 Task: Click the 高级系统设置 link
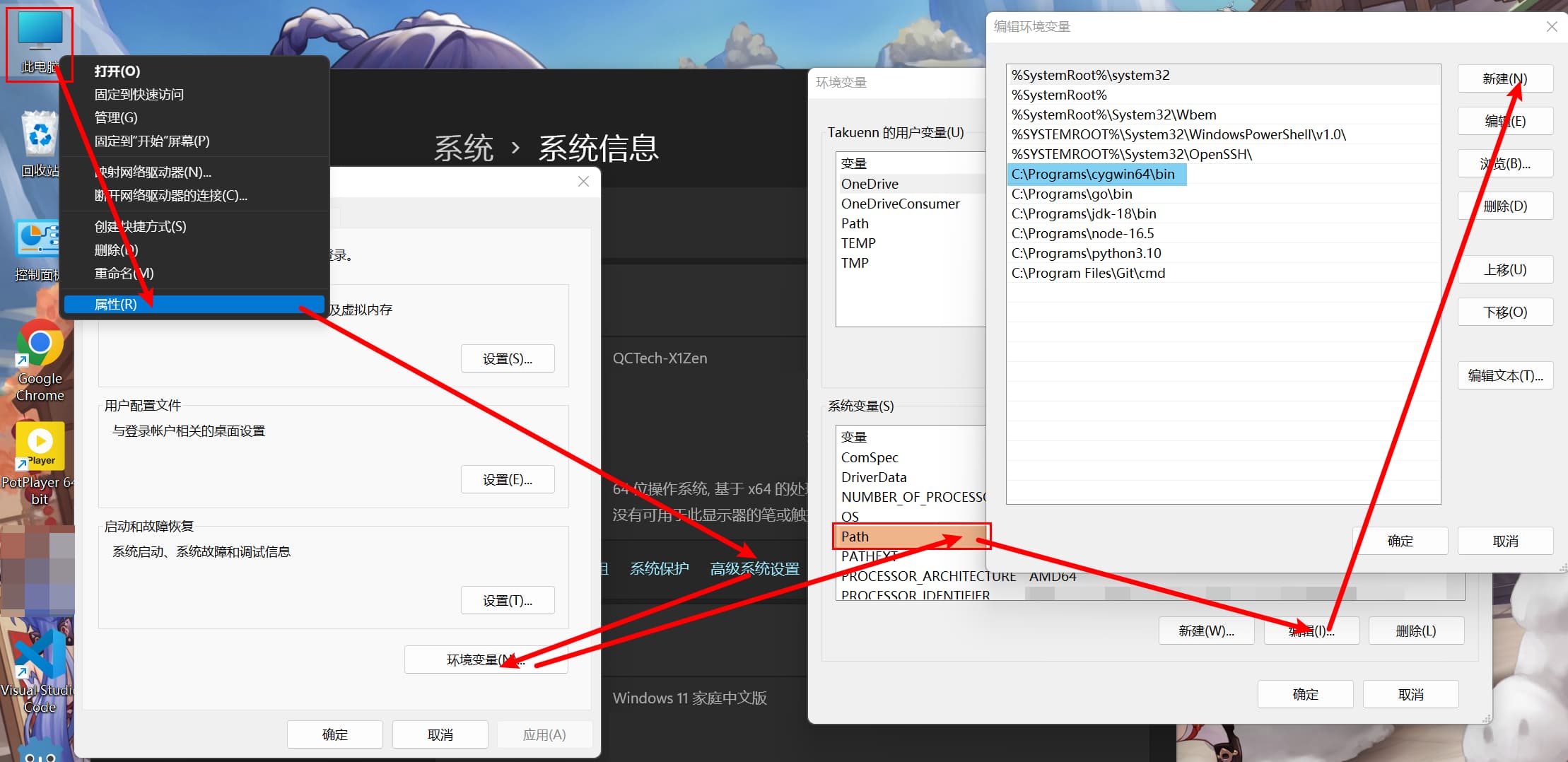coord(754,569)
